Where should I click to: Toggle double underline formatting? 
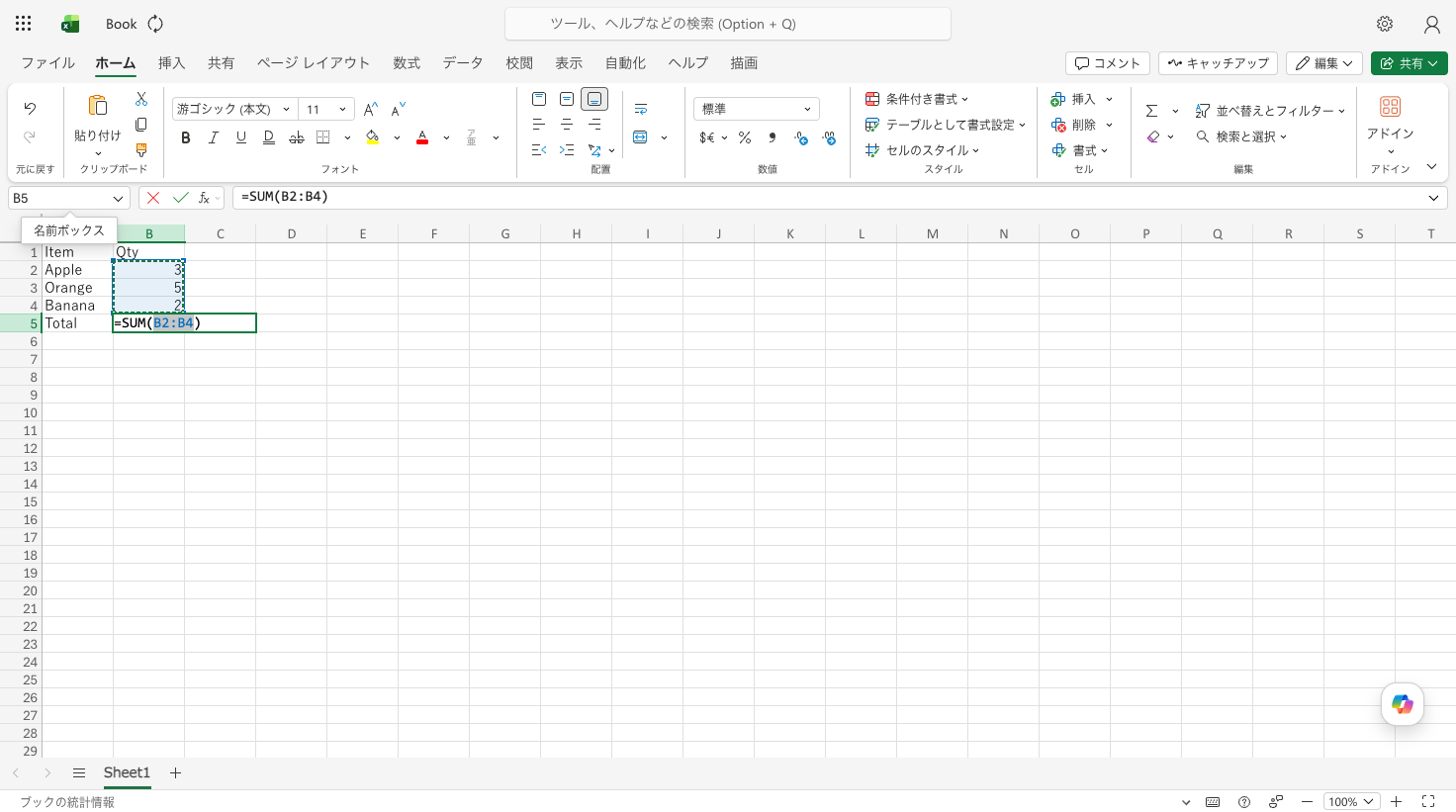click(x=268, y=137)
